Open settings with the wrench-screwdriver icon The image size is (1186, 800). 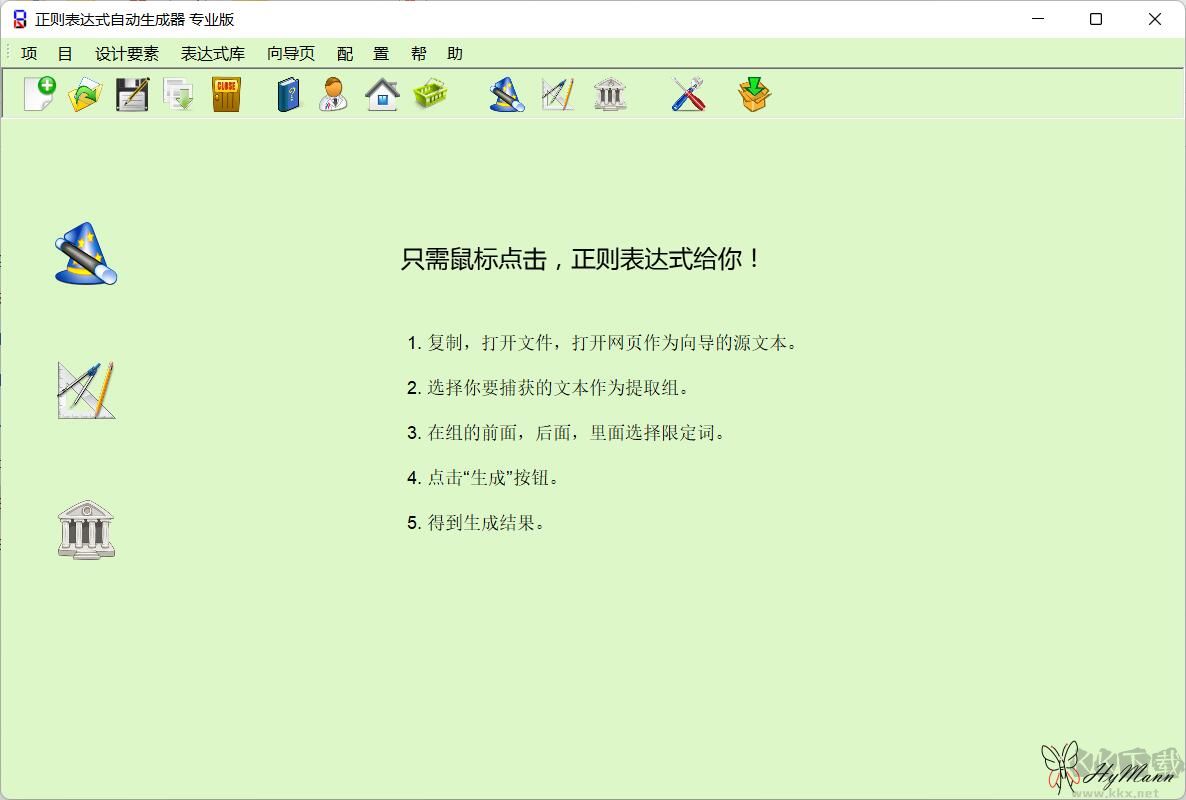(x=688, y=93)
